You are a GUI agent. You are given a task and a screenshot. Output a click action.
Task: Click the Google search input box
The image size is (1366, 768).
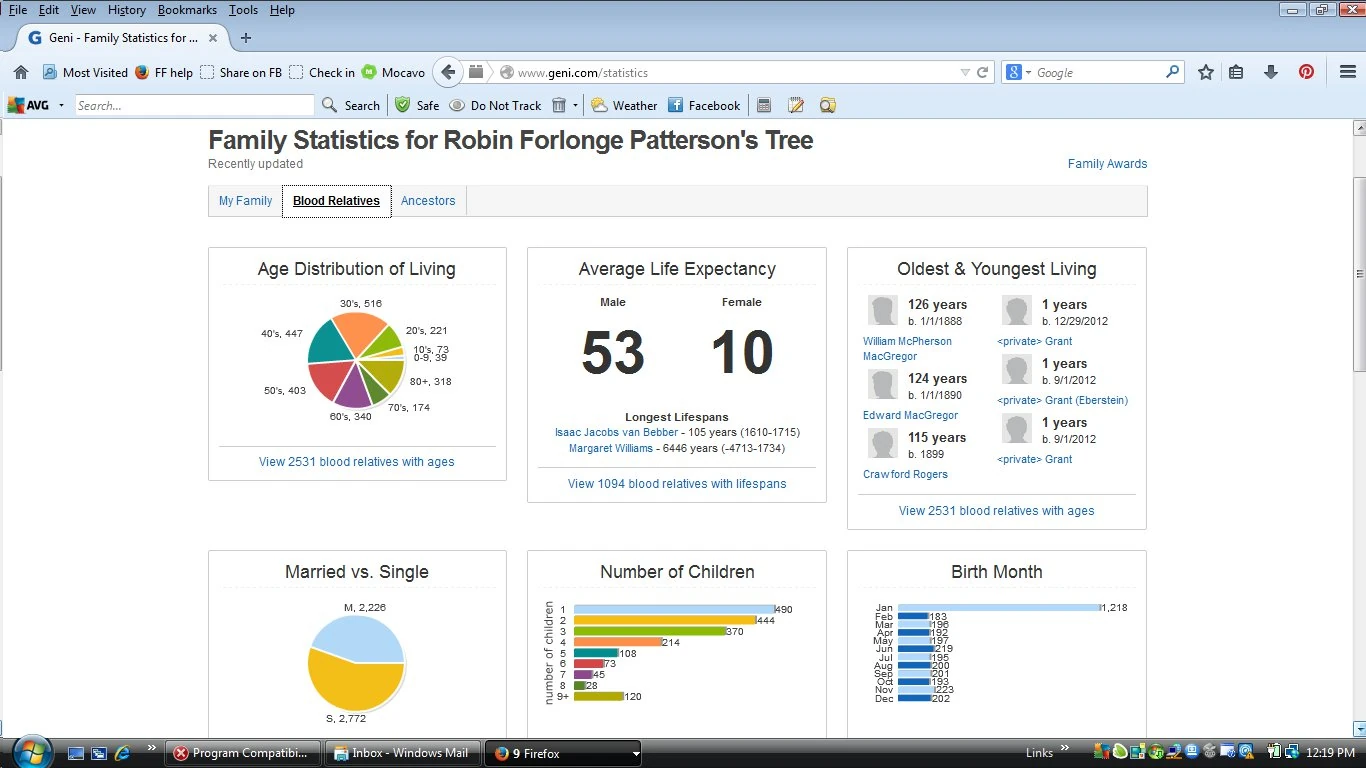pyautogui.click(x=1097, y=72)
